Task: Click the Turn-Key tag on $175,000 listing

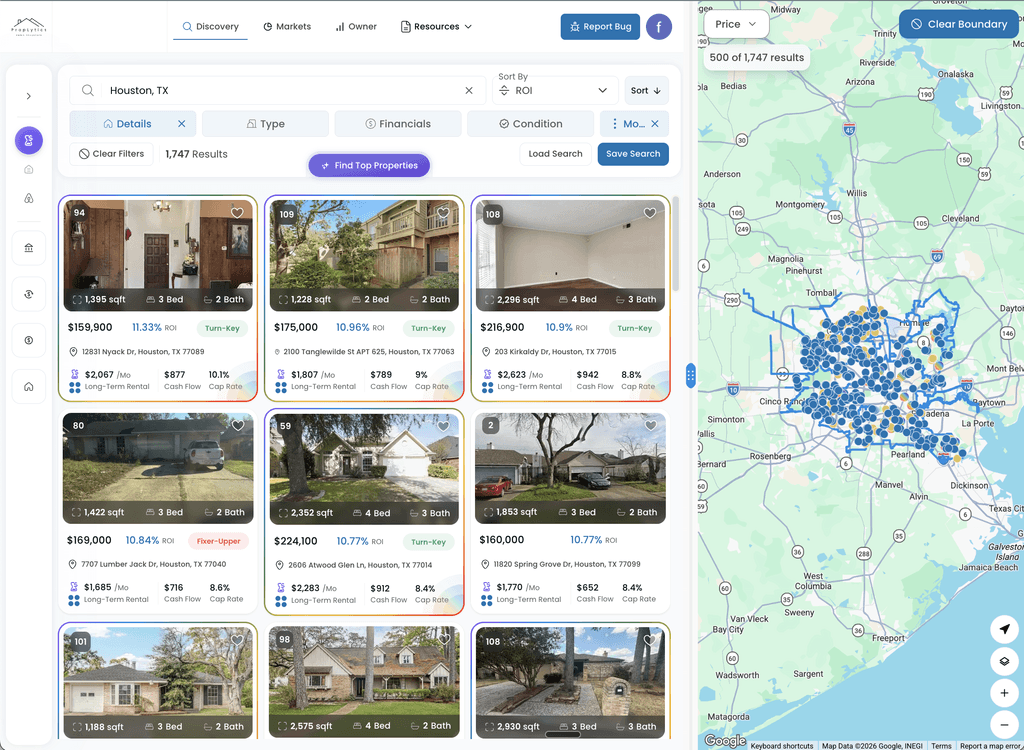Action: tap(428, 329)
